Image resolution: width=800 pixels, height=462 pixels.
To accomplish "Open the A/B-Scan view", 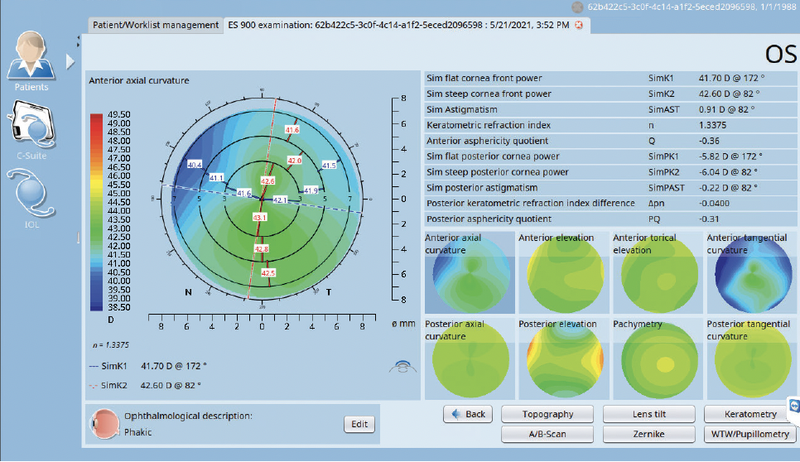I will (x=547, y=434).
